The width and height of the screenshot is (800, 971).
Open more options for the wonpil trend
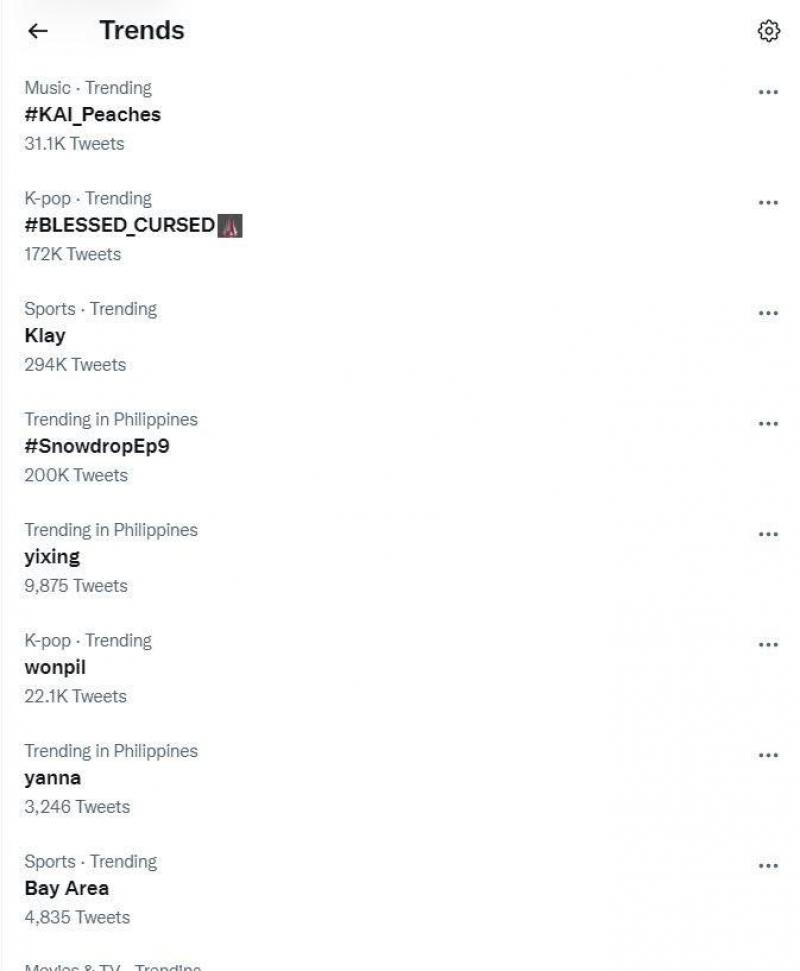click(x=768, y=644)
